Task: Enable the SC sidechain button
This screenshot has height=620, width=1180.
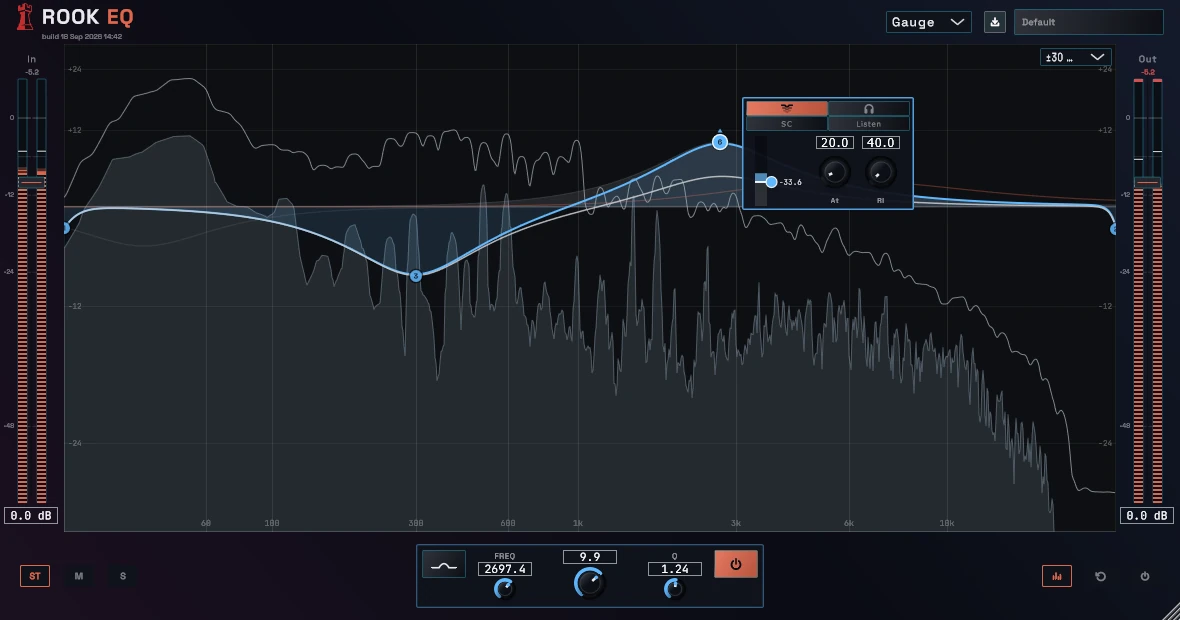Action: [x=786, y=124]
